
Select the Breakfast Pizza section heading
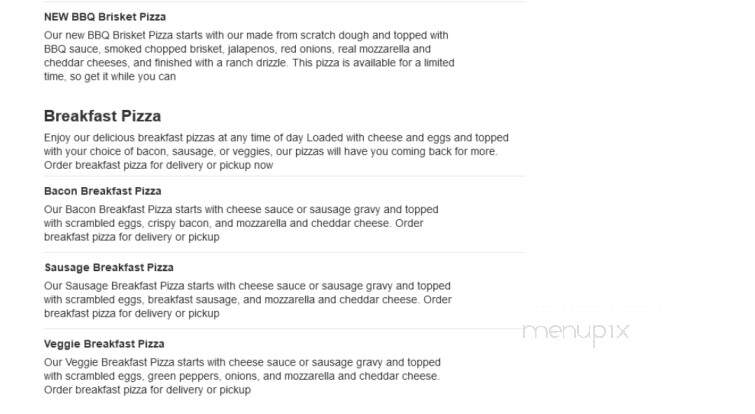coord(102,116)
